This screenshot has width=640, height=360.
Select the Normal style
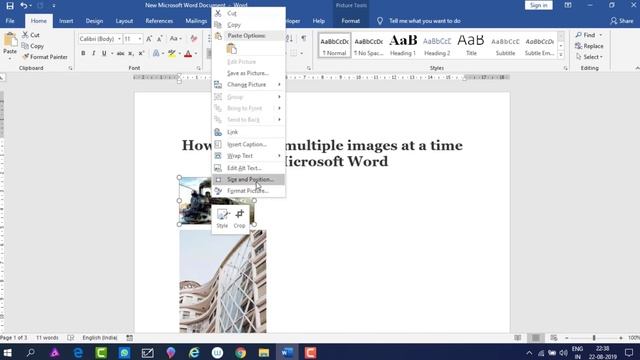pos(334,45)
